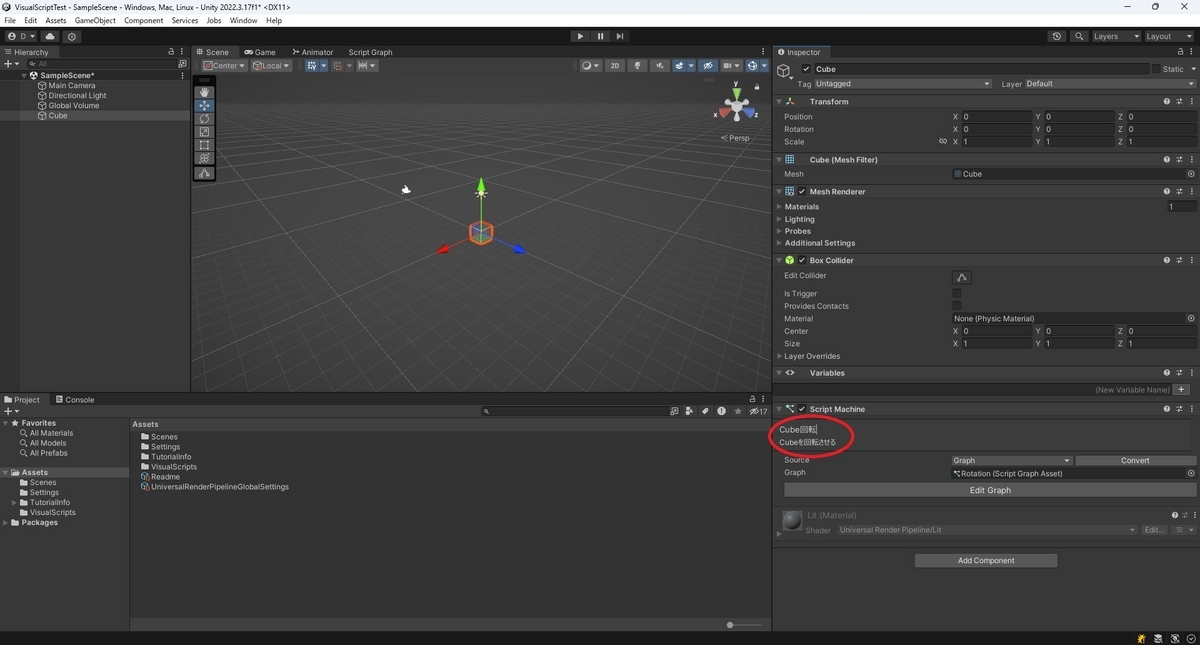The height and width of the screenshot is (645, 1200).
Task: Expand the Lighting section
Action: click(780, 219)
